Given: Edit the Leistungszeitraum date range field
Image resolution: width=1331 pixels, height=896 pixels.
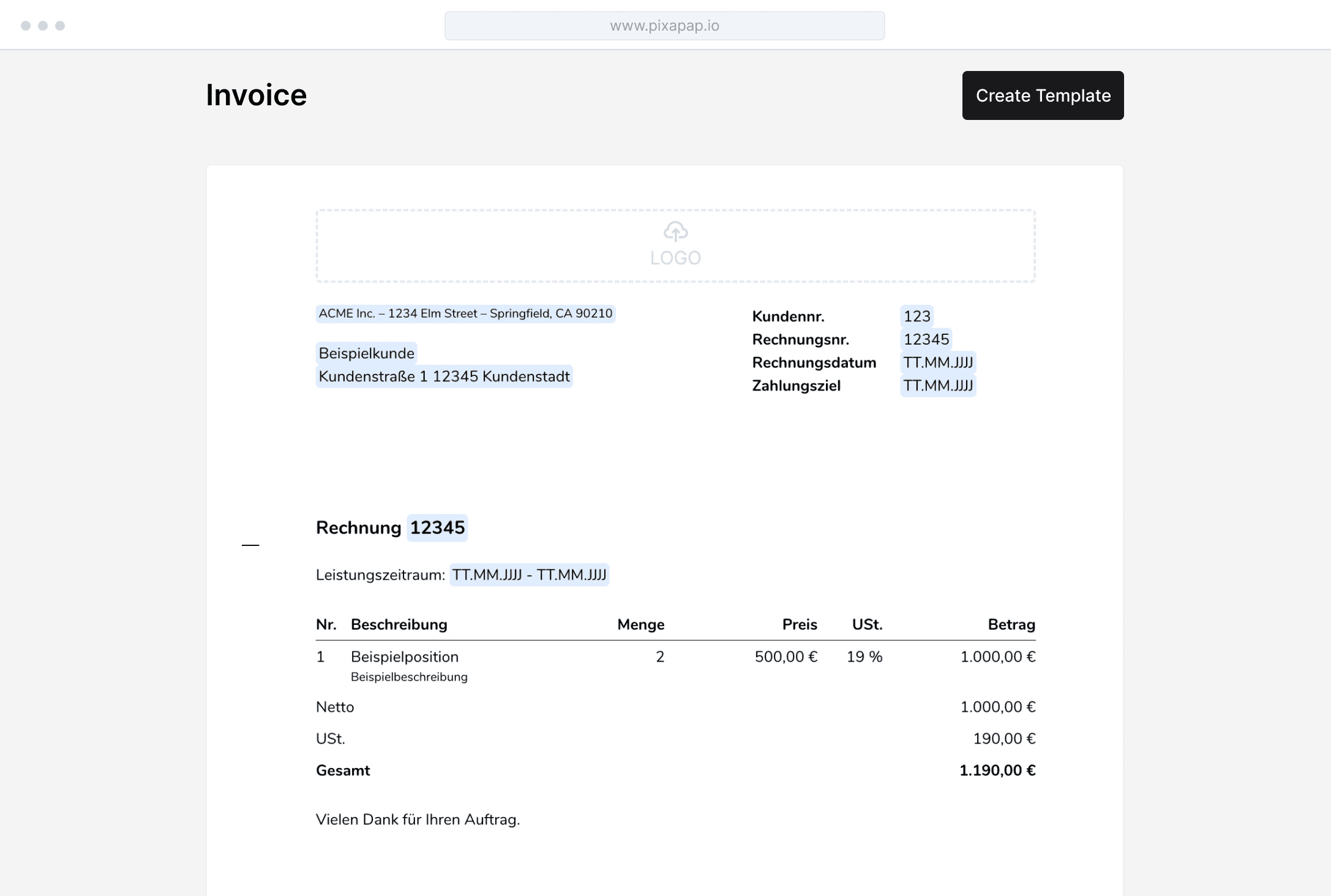Looking at the screenshot, I should pyautogui.click(x=529, y=575).
